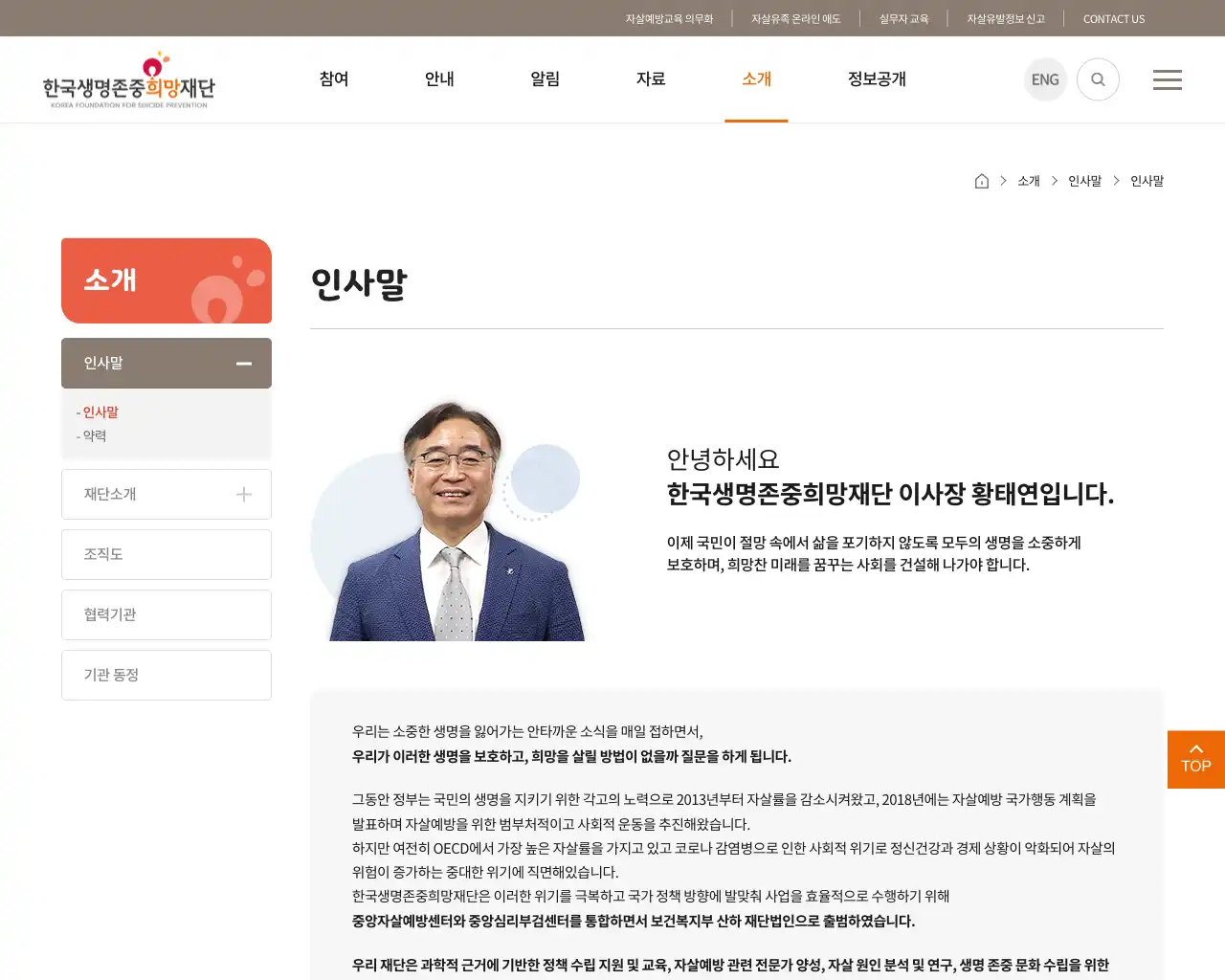Open the CONTACT US link
The height and width of the screenshot is (980, 1225).
[x=1113, y=18]
